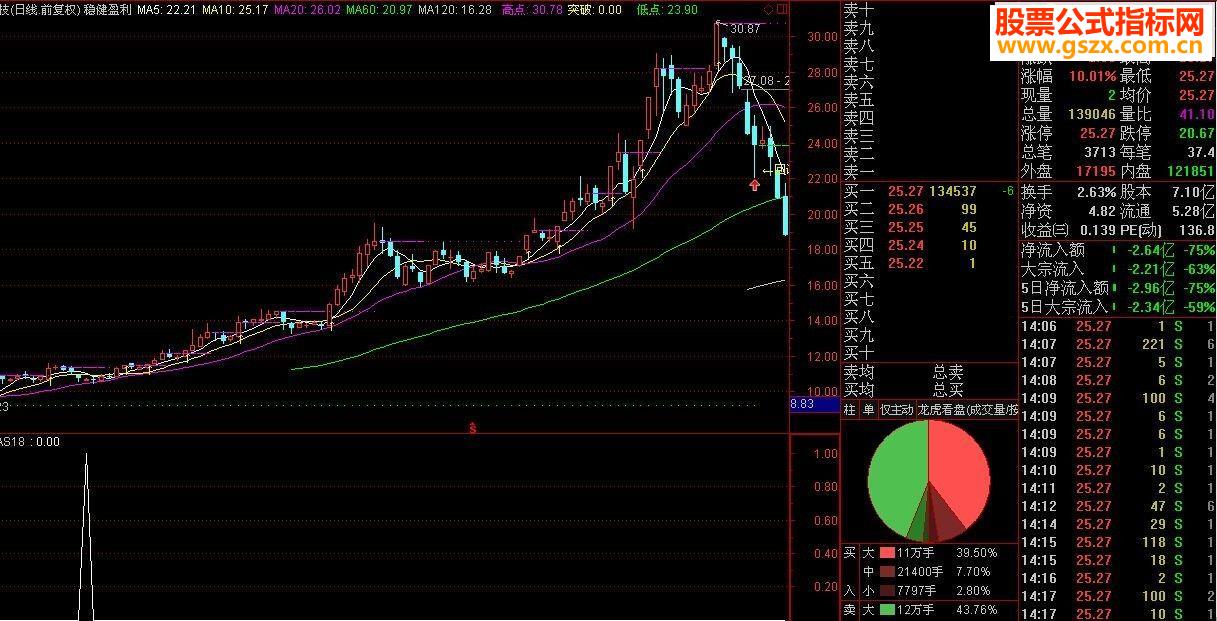Select the 14:15 tick with volume 118
This screenshot has height=621, width=1217.
pos(1118,542)
